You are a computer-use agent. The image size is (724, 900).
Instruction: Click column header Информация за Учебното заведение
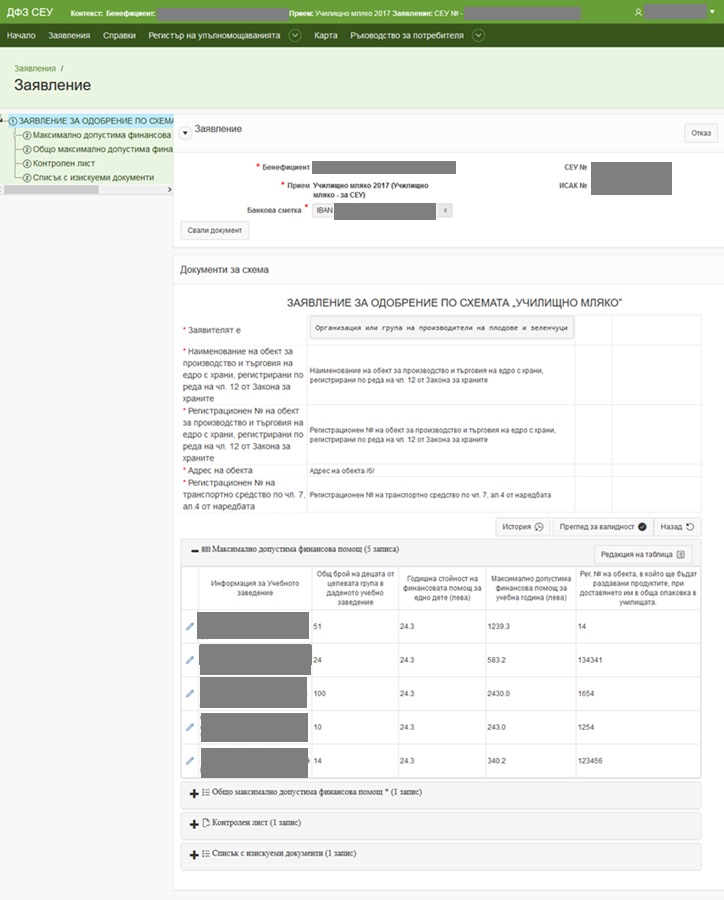tap(255, 588)
